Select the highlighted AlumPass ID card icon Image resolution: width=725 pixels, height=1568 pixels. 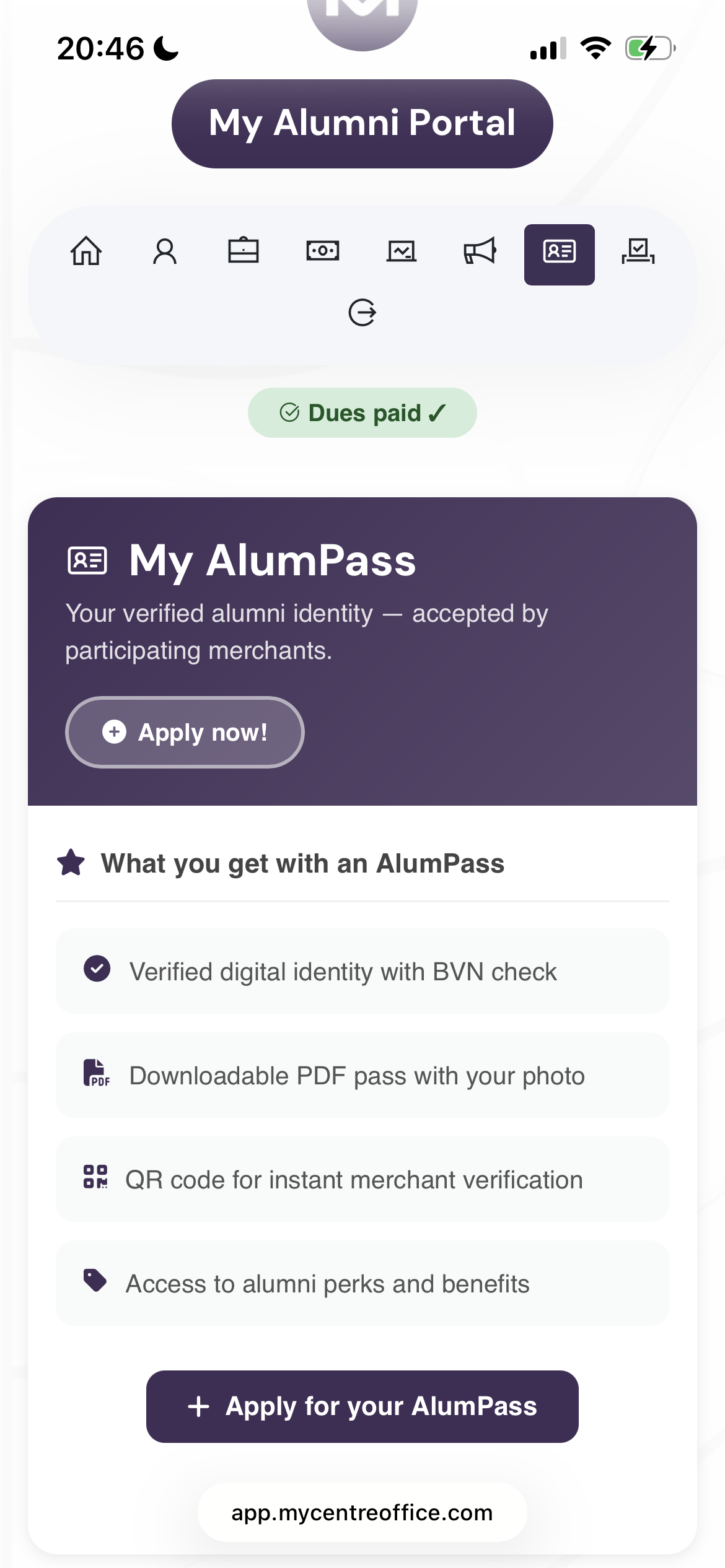coord(559,254)
